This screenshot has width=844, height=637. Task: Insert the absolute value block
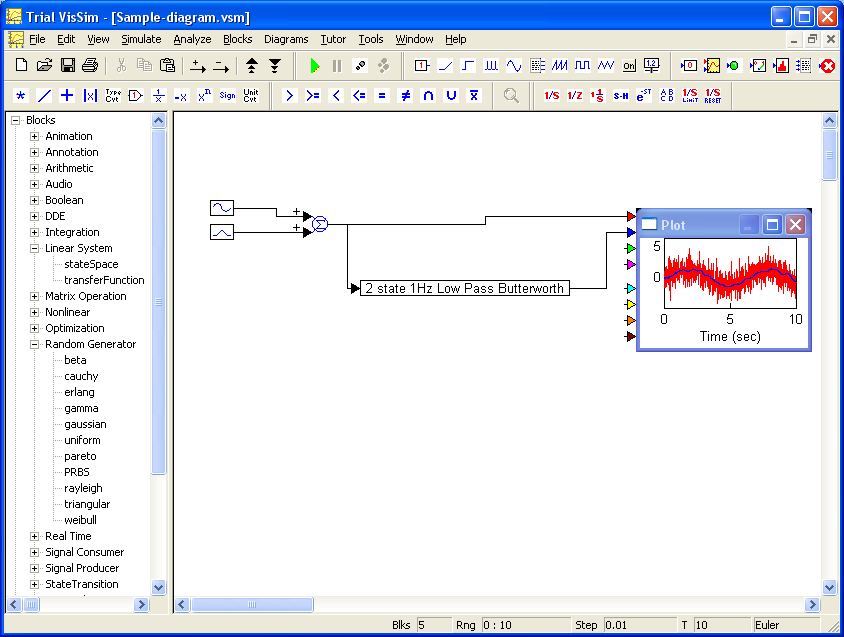90,96
